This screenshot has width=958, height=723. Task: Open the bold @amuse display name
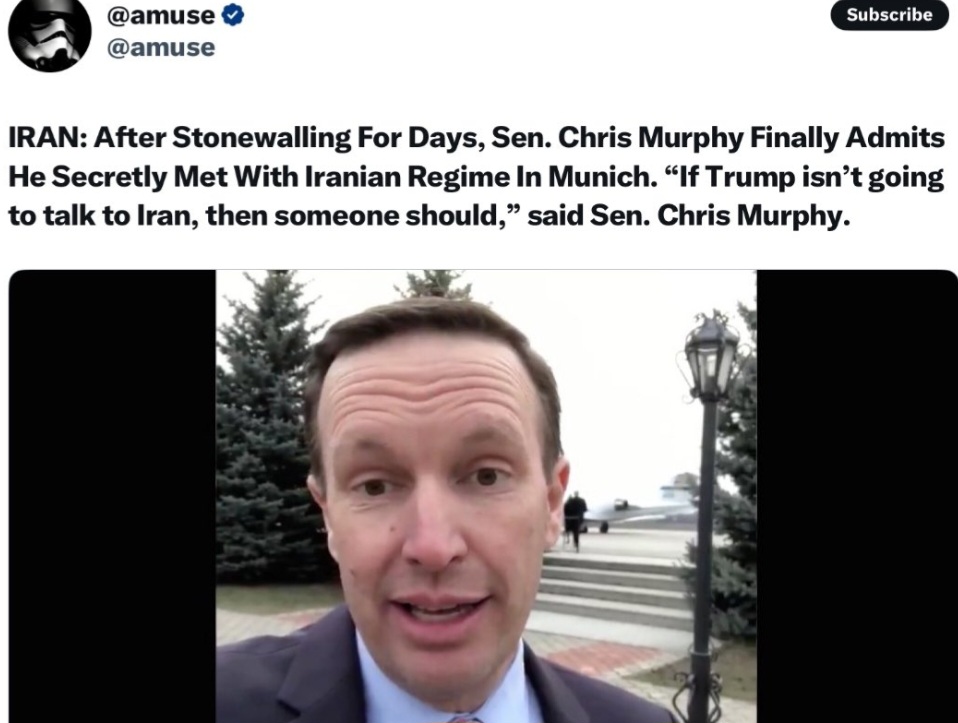pyautogui.click(x=161, y=15)
